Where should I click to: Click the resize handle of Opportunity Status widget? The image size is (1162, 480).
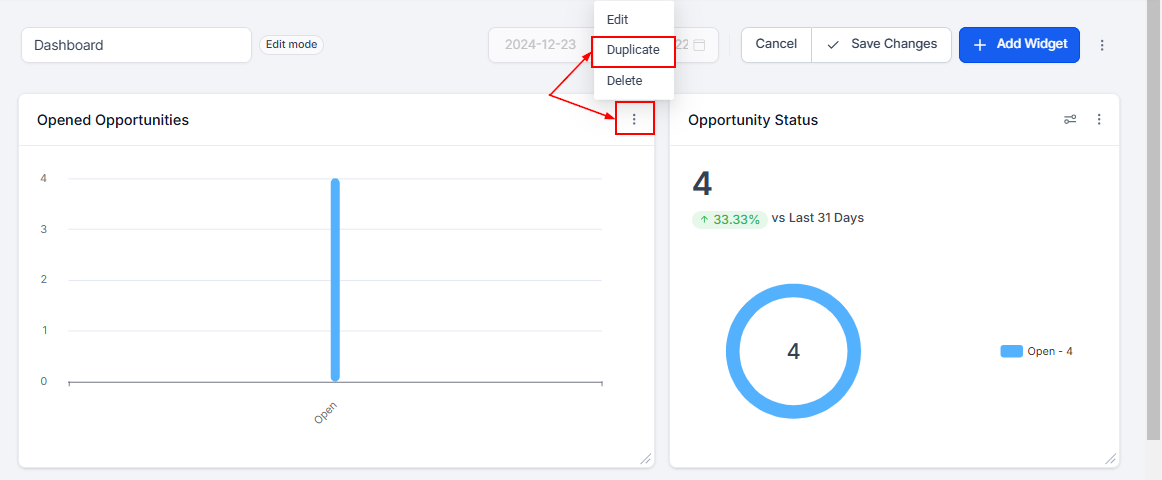pos(1110,459)
